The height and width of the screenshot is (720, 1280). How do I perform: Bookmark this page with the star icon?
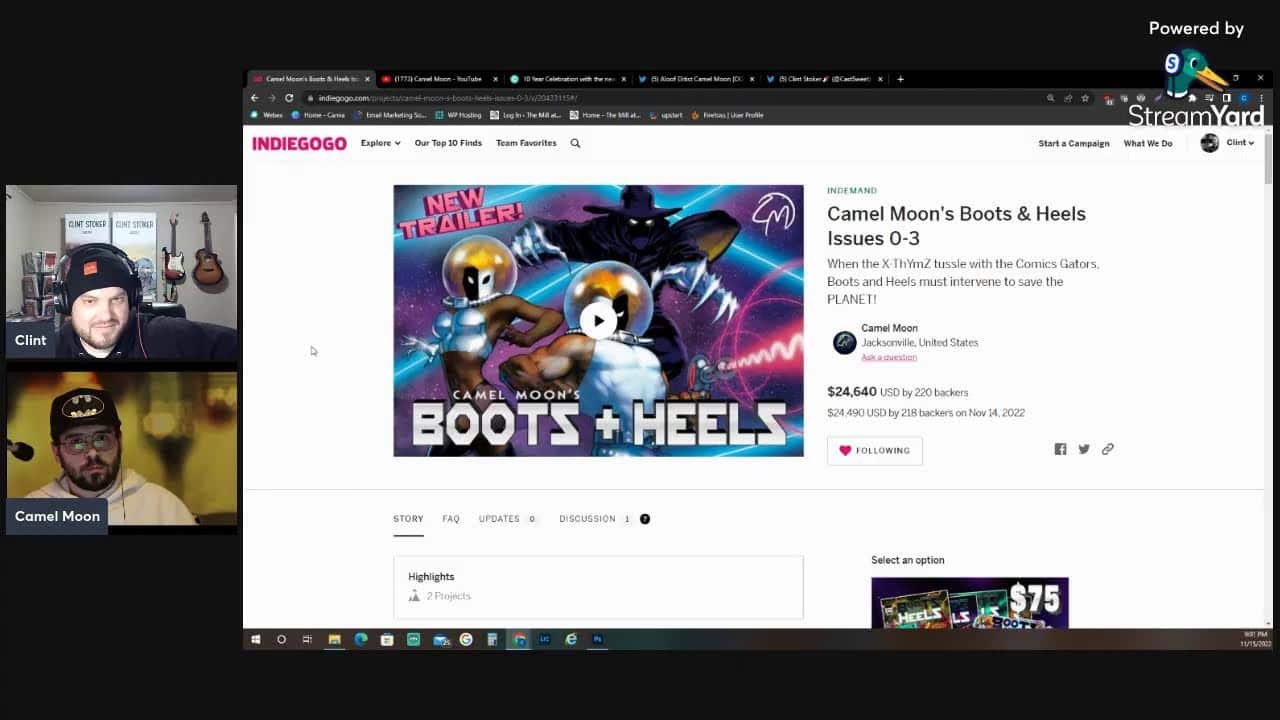point(1085,98)
